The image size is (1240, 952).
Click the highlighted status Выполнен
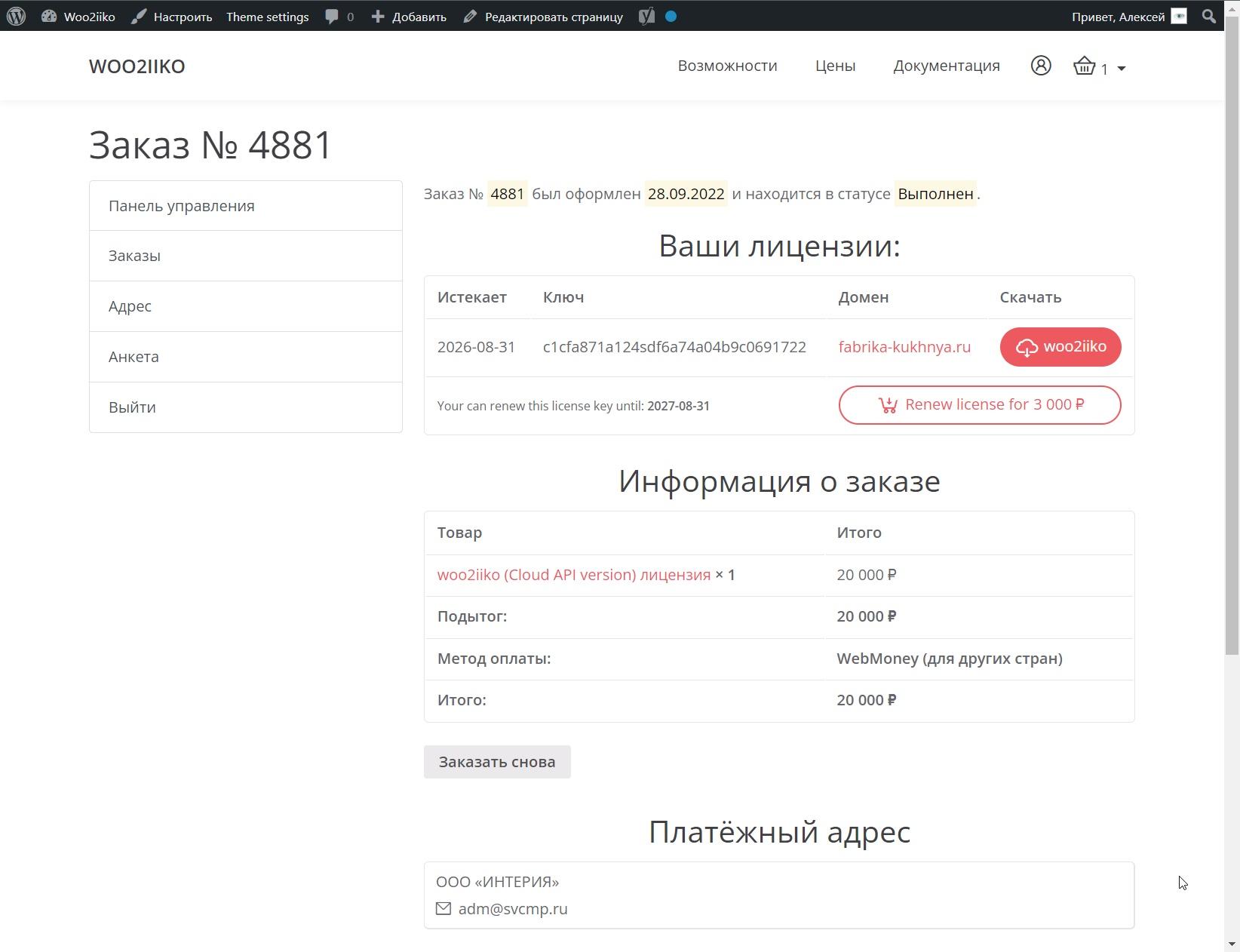[x=935, y=194]
